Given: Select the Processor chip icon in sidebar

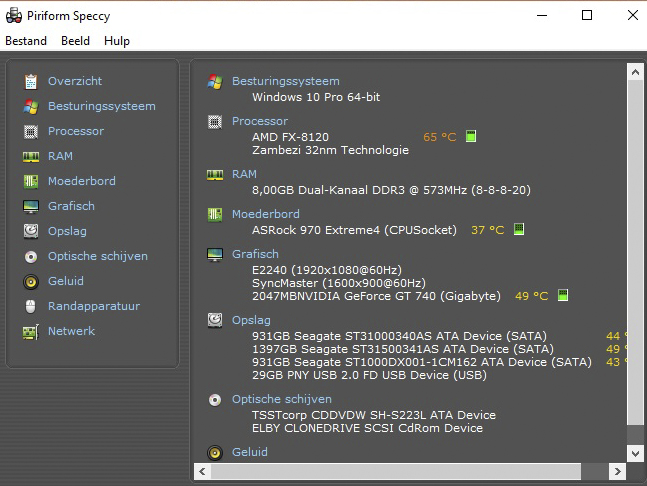Looking at the screenshot, I should pos(30,131).
